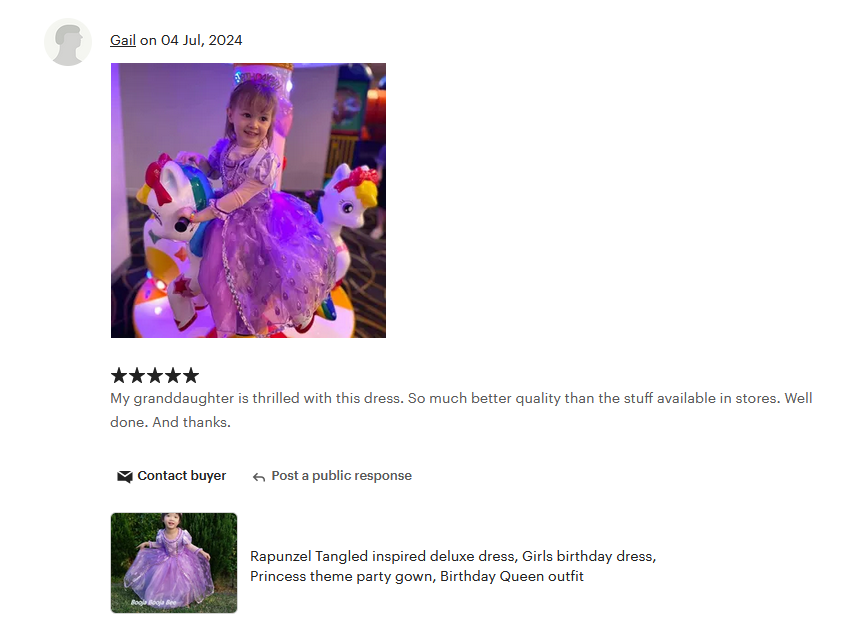Select the Contact buyer label
Screen dimensions: 867x638
181,475
